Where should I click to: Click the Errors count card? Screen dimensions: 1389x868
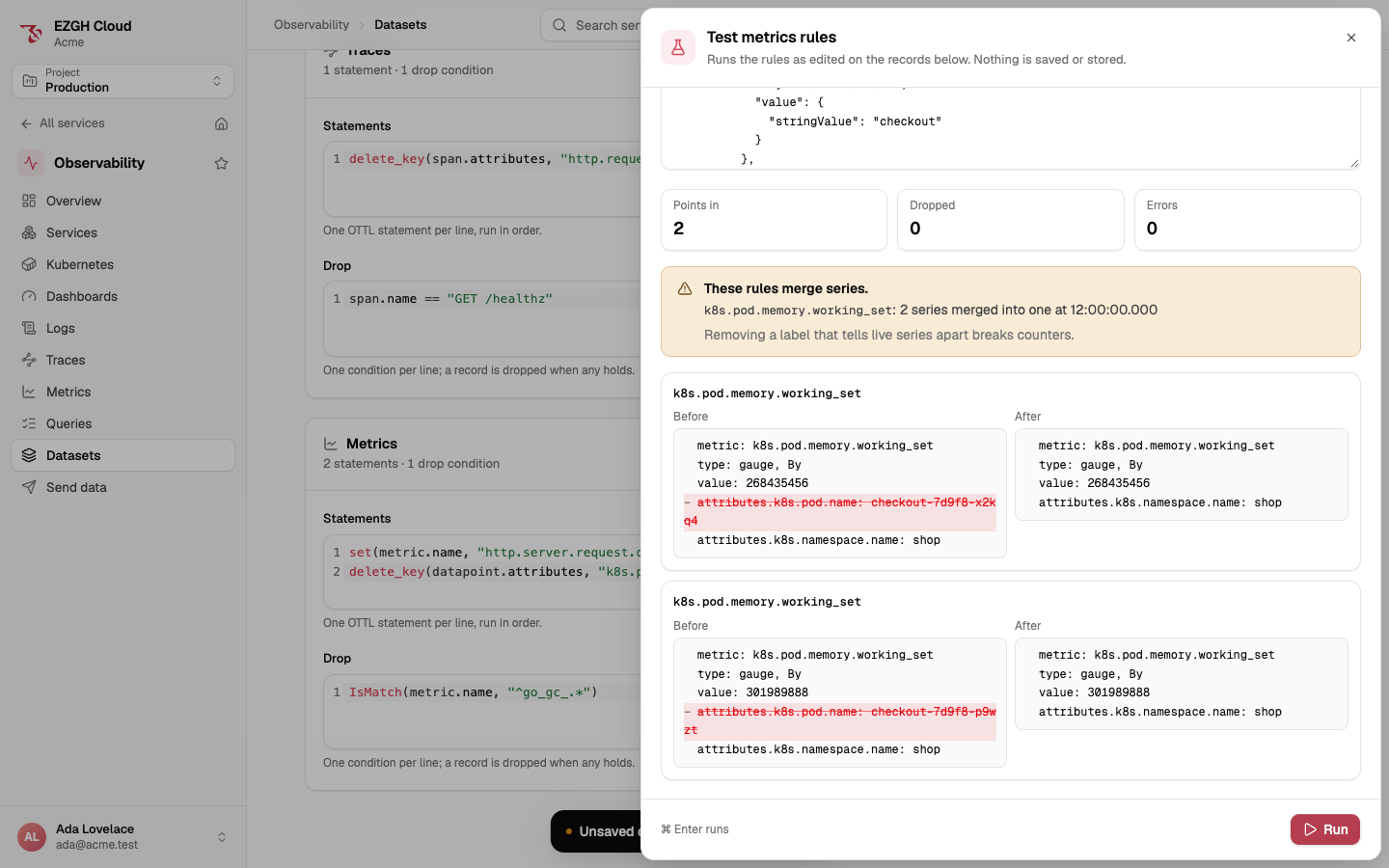pyautogui.click(x=1247, y=220)
